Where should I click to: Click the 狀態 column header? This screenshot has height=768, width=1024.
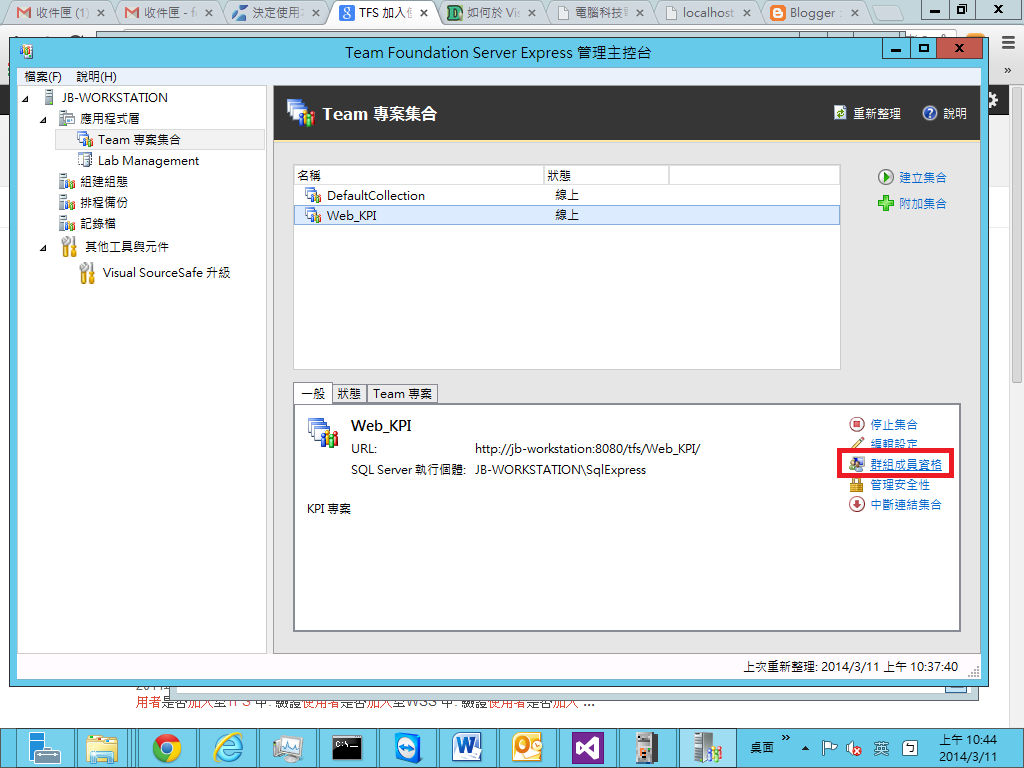pyautogui.click(x=606, y=175)
